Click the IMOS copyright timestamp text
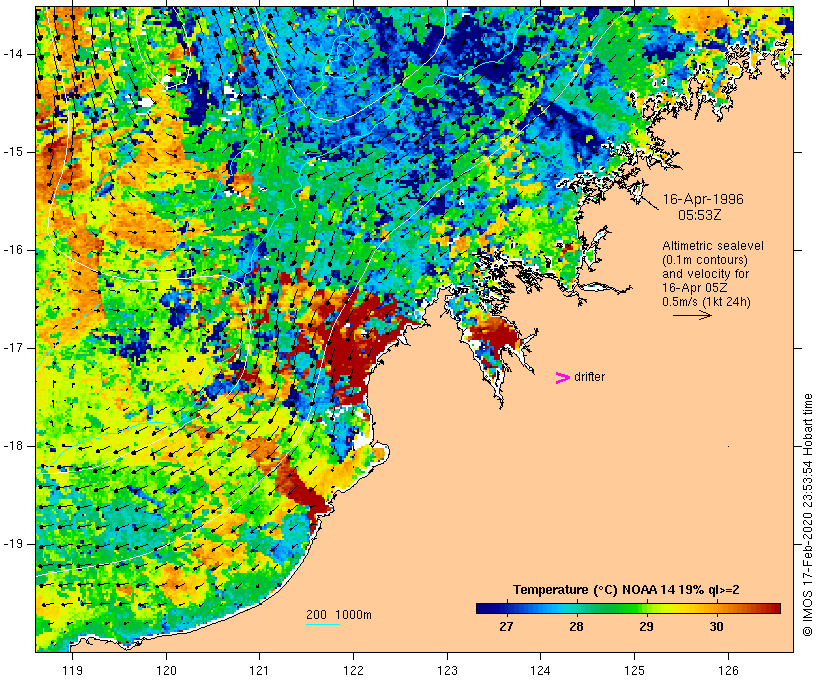820x680 pixels. pyautogui.click(x=807, y=515)
